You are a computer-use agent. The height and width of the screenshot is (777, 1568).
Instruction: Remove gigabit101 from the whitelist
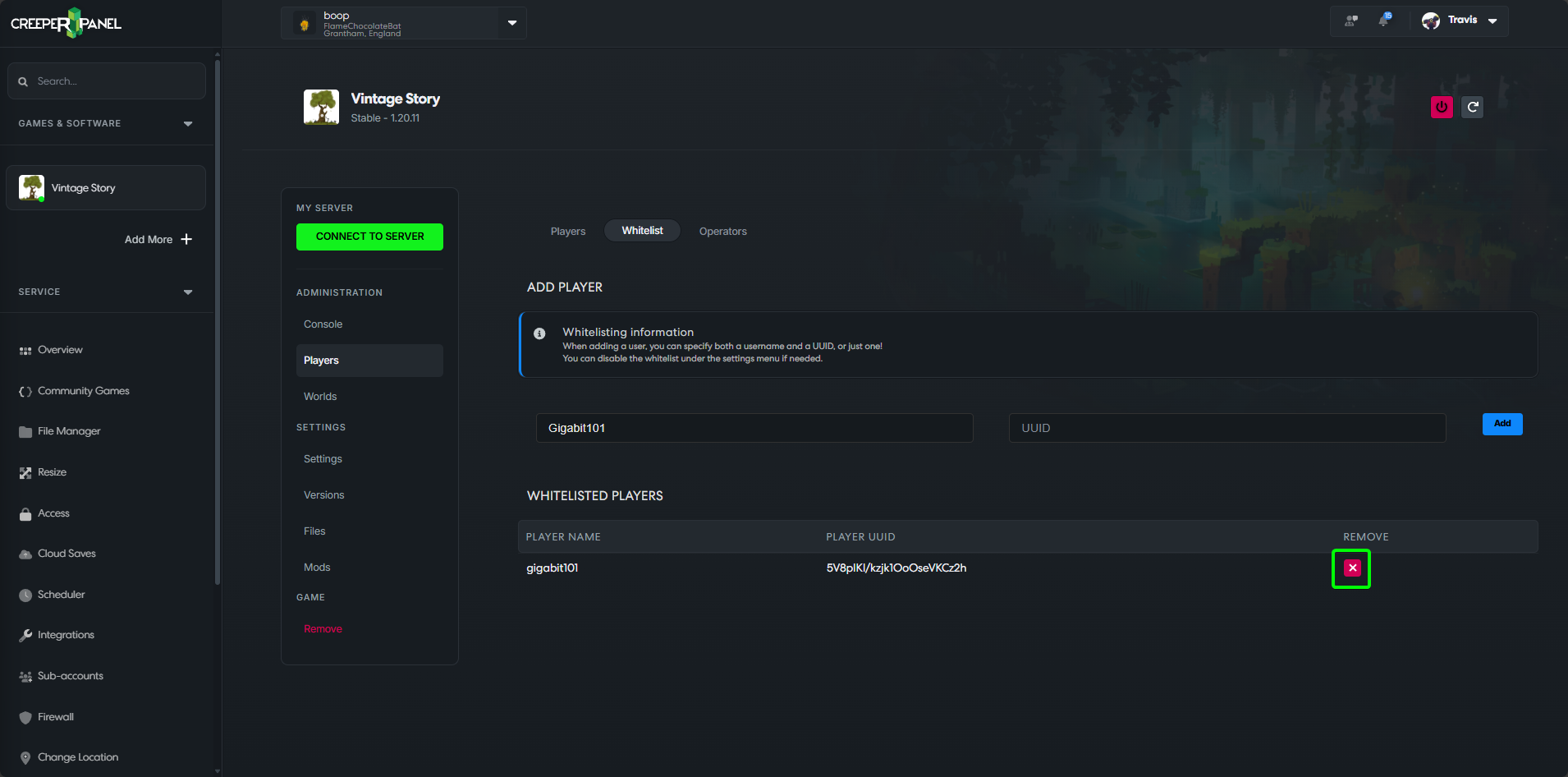pyautogui.click(x=1352, y=568)
